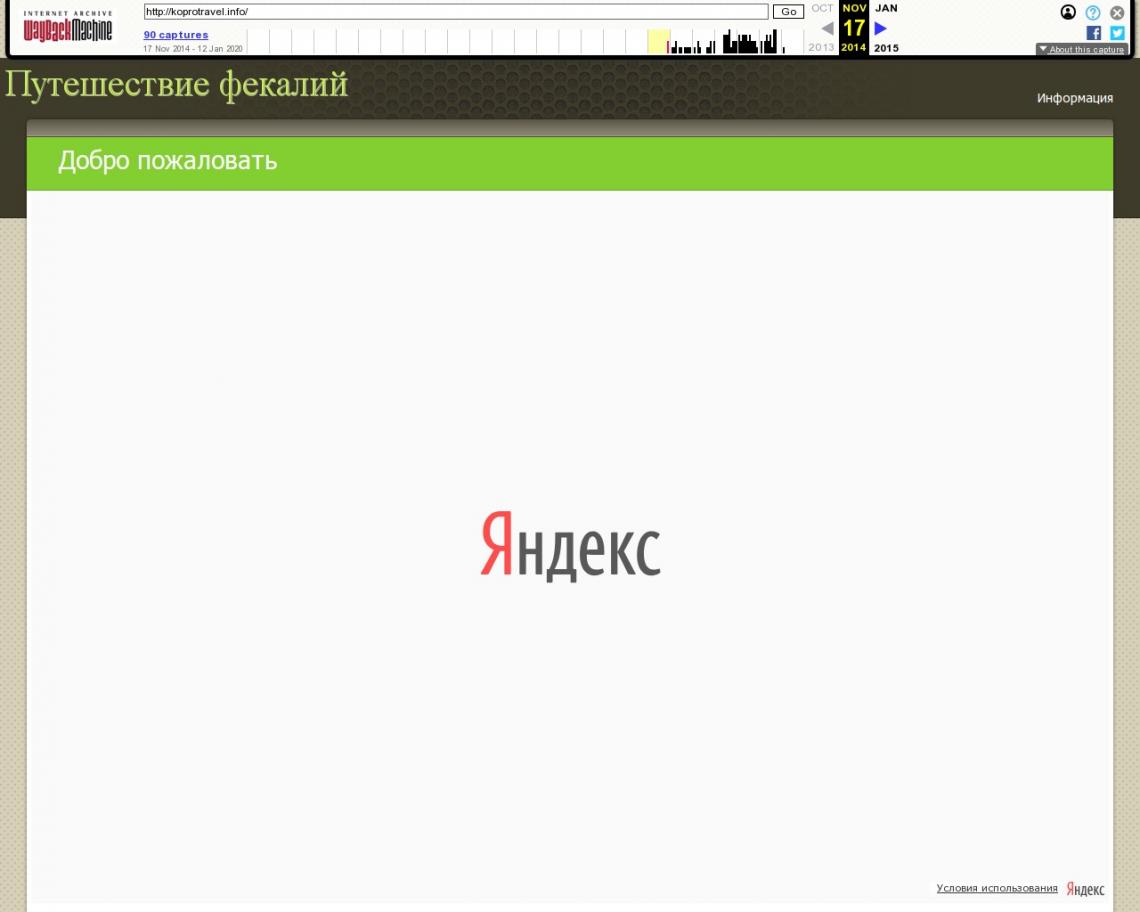The width and height of the screenshot is (1140, 912).
Task: Share this capture on Facebook
Action: coord(1093,33)
